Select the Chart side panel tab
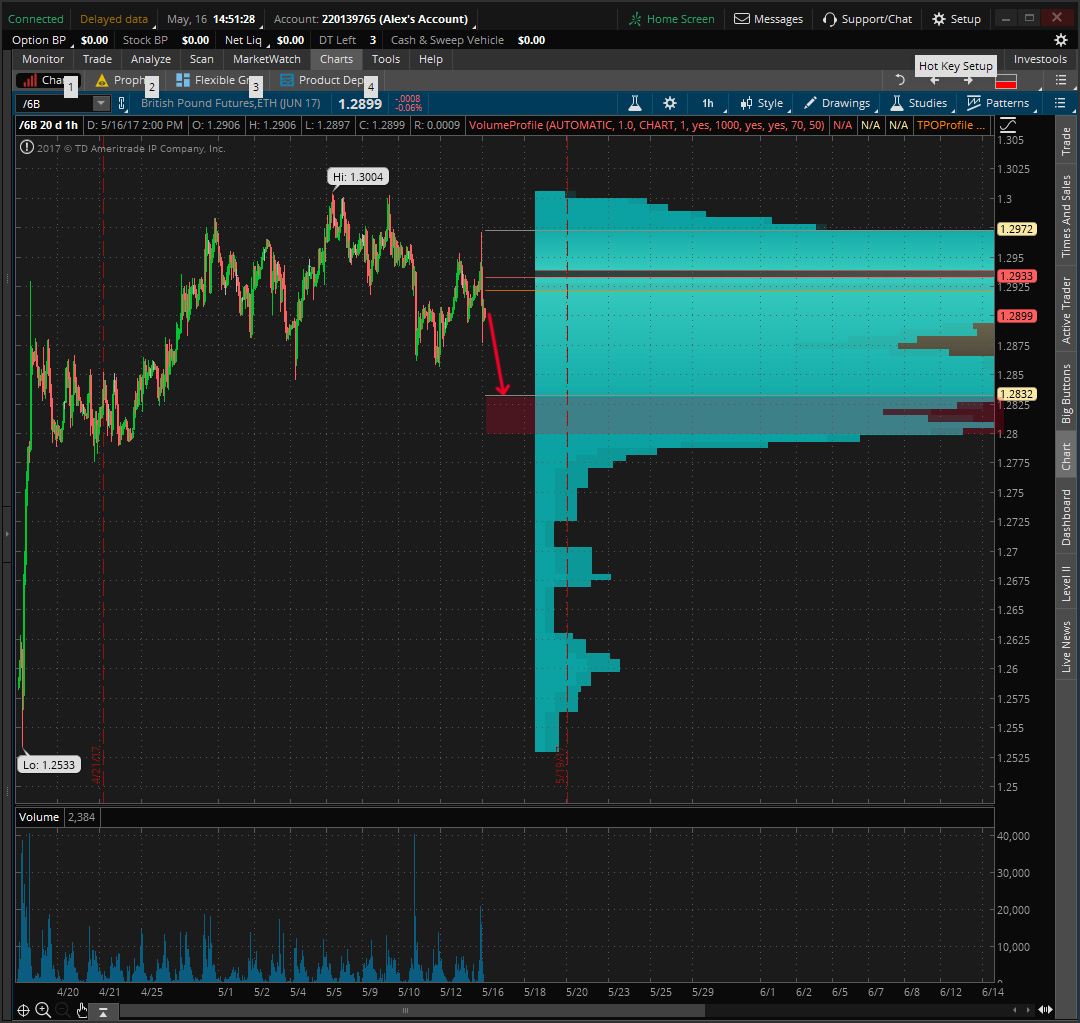 pos(1066,456)
